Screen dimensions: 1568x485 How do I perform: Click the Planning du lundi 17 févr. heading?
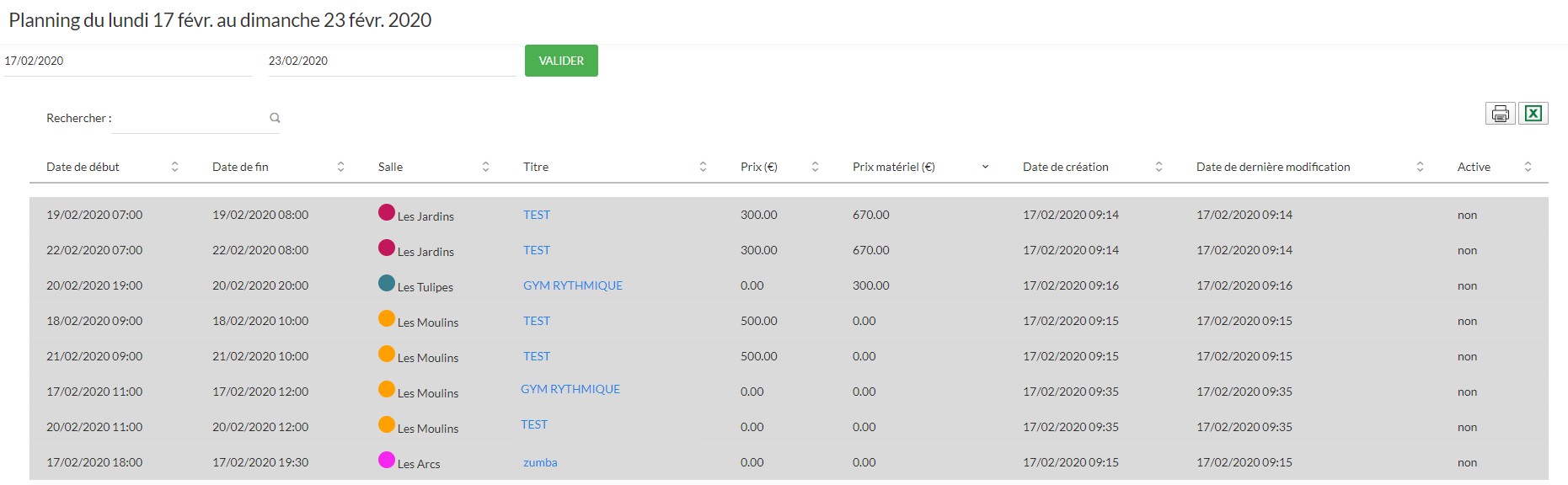[220, 20]
